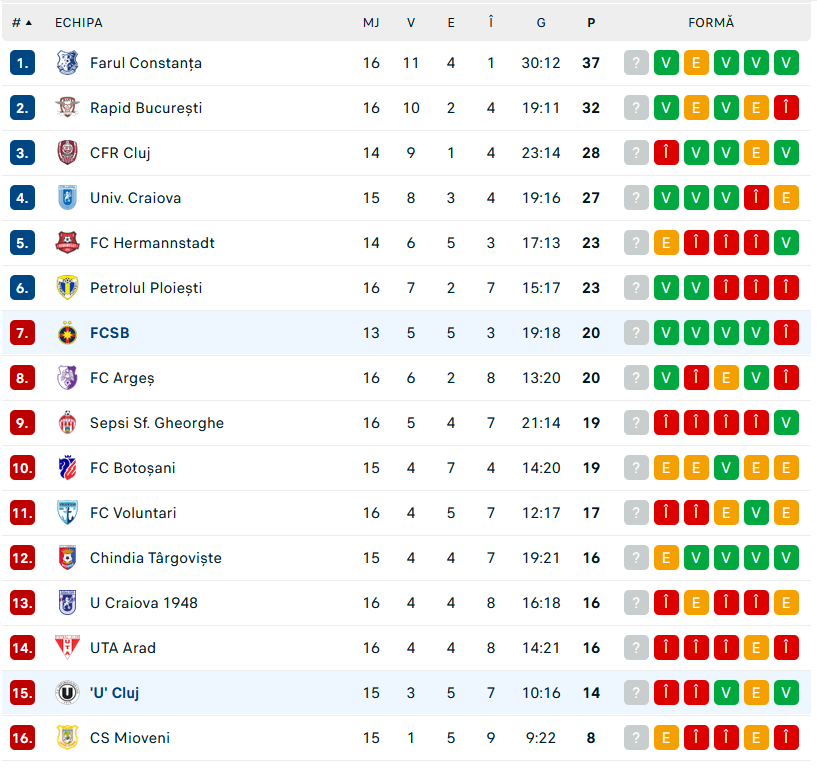
Task: Open Farul Constanța's gray upcoming match badge
Action: [636, 63]
